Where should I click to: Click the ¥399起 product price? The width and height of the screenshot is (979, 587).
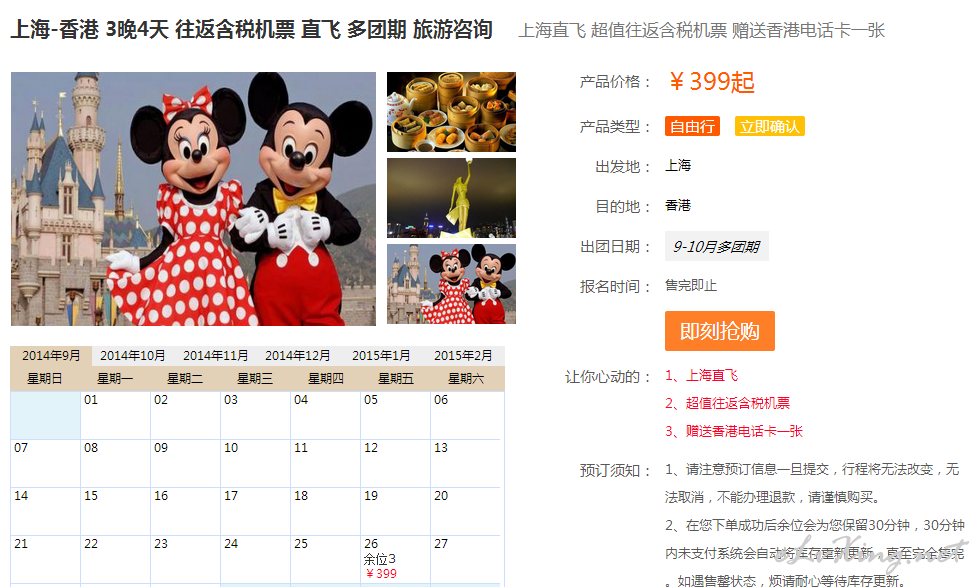pos(711,82)
